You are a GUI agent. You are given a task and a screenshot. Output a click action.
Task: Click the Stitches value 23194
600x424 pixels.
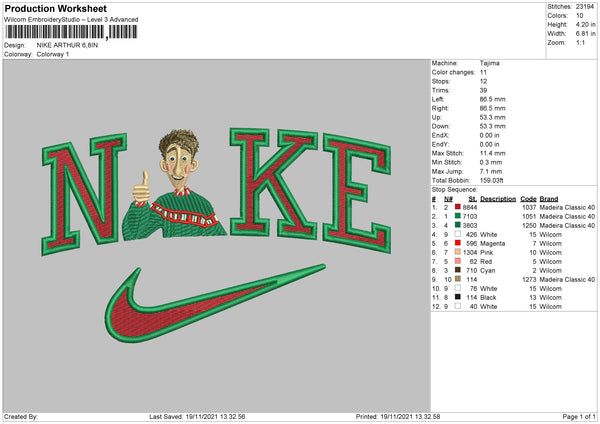pyautogui.click(x=585, y=7)
